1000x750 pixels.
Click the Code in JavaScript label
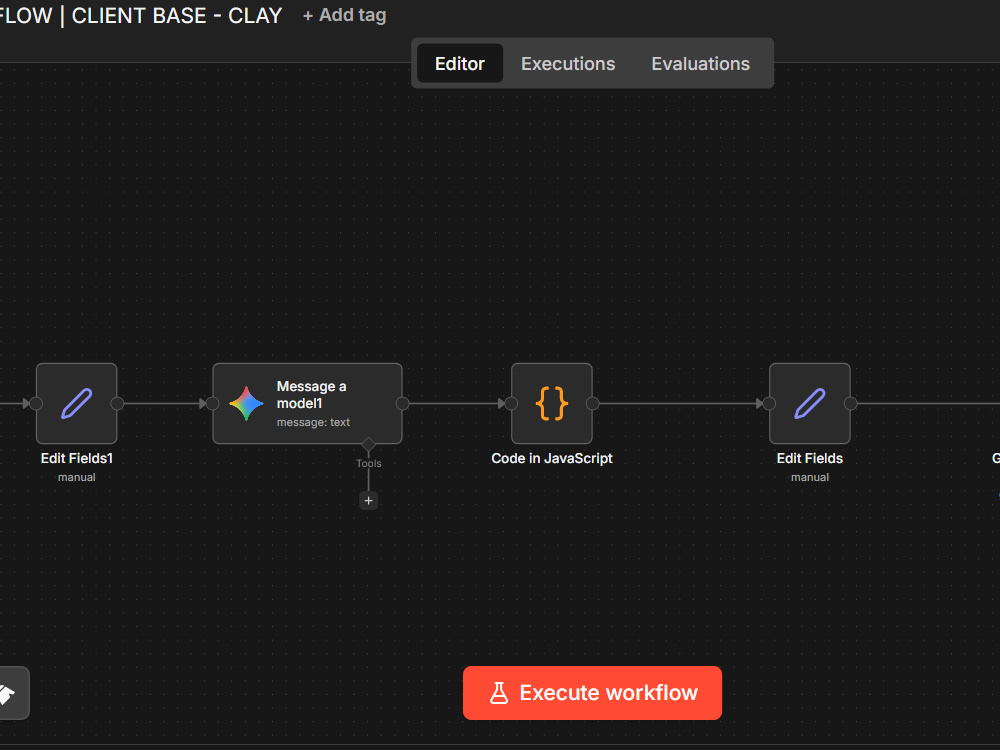click(552, 458)
